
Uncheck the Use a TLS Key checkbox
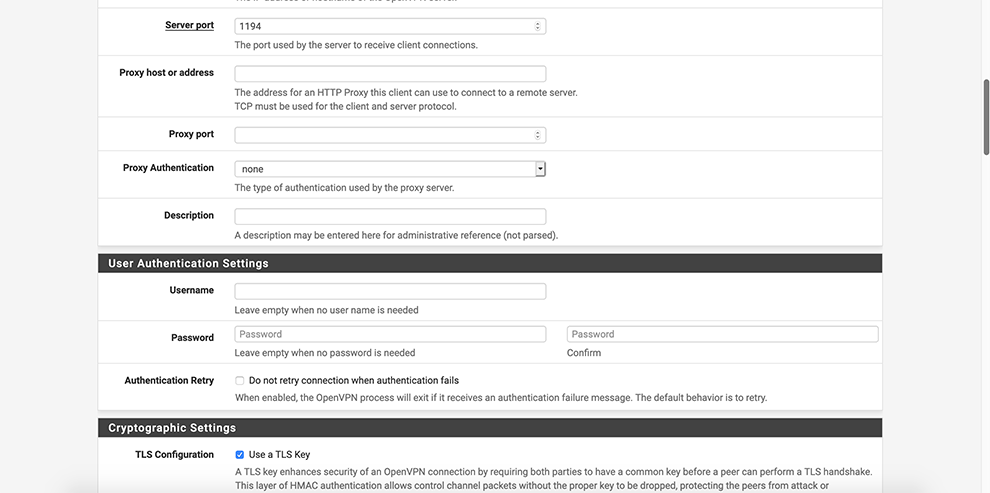[x=240, y=455]
